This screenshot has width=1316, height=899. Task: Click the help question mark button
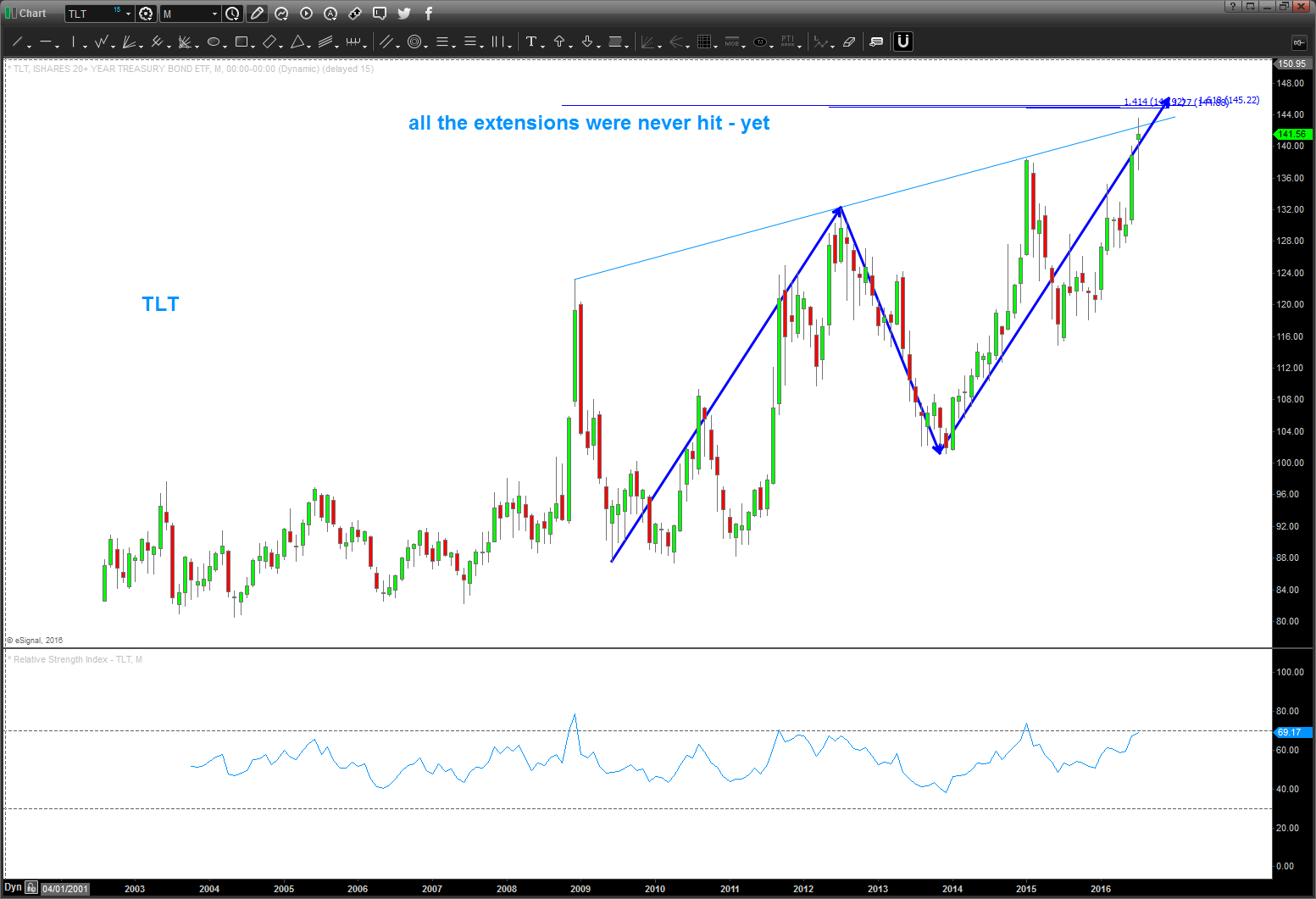pos(1233,7)
